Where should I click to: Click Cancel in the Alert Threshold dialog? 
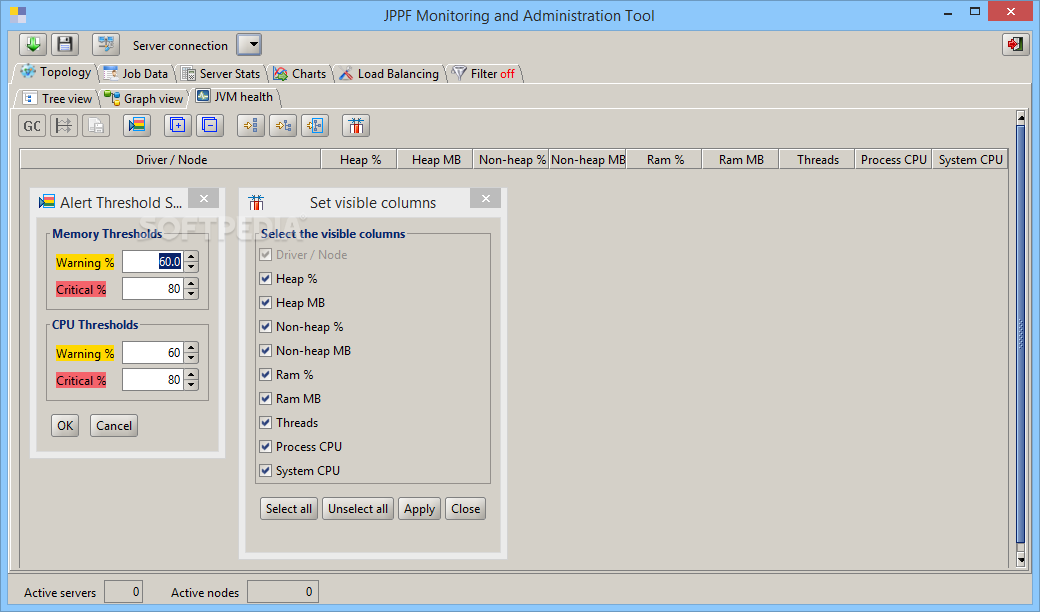pos(113,426)
